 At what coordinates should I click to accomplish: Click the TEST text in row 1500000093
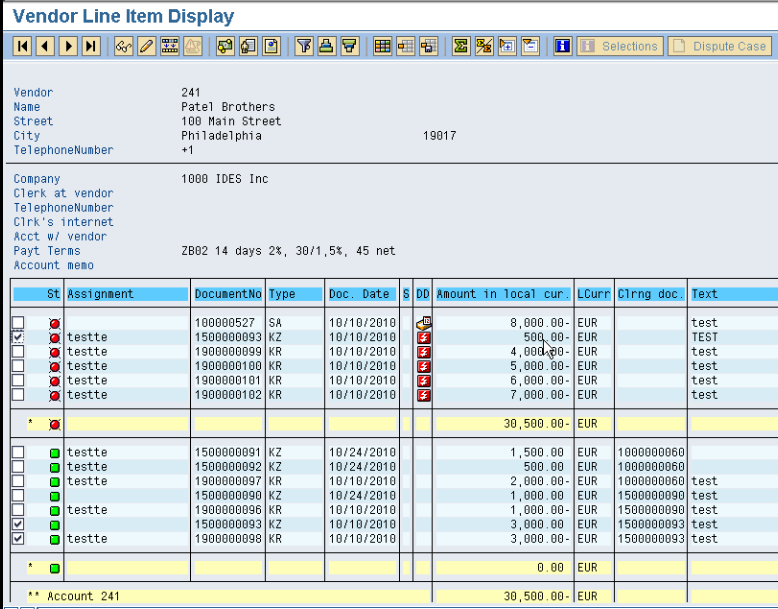705,338
